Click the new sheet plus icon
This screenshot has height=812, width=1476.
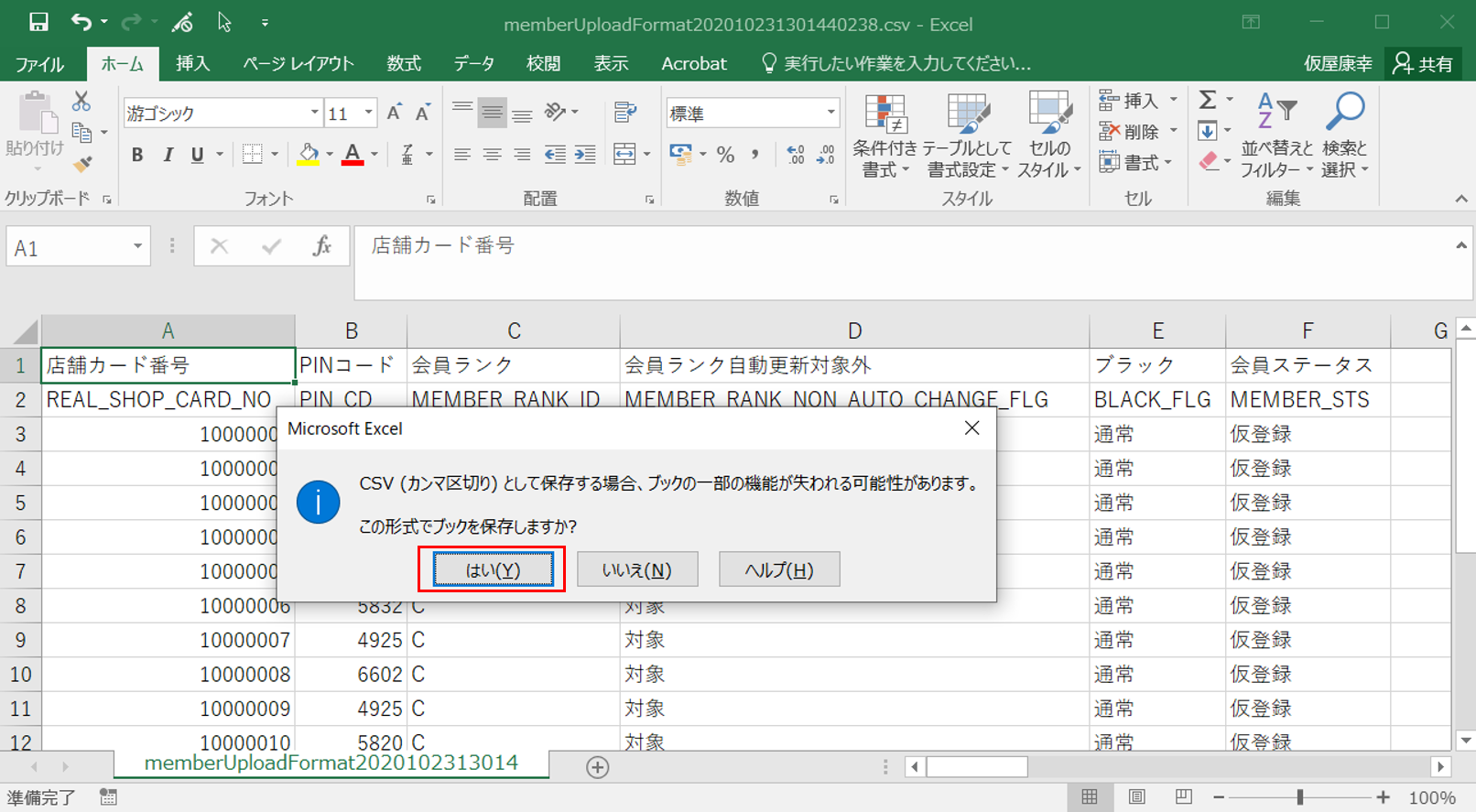point(597,767)
